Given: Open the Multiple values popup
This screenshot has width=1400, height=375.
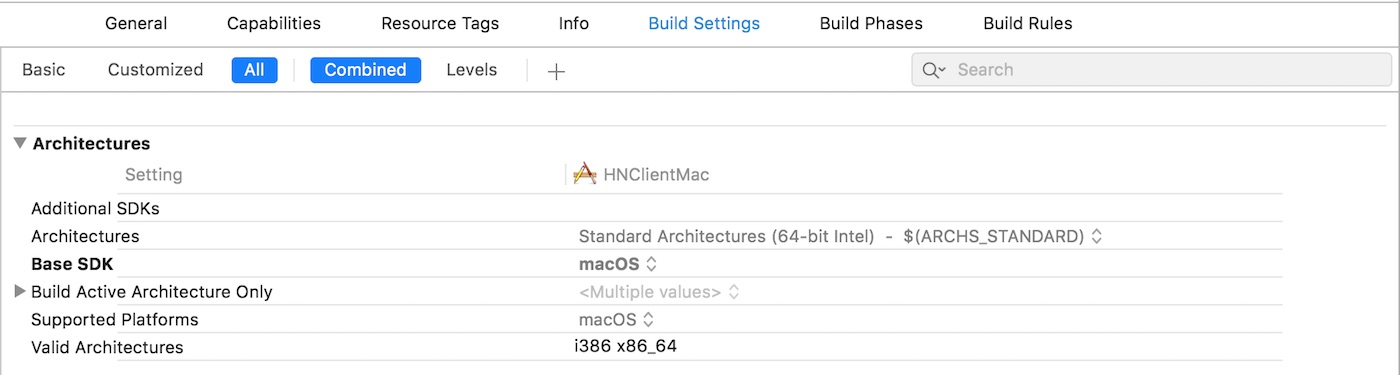Looking at the screenshot, I should (659, 292).
